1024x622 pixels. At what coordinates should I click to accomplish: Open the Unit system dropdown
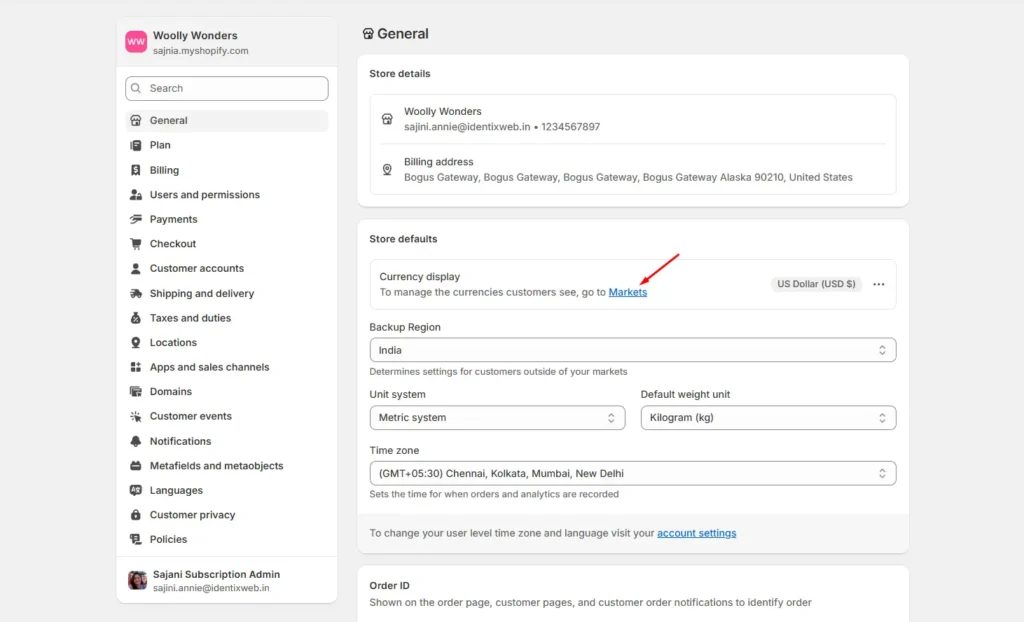(x=497, y=418)
